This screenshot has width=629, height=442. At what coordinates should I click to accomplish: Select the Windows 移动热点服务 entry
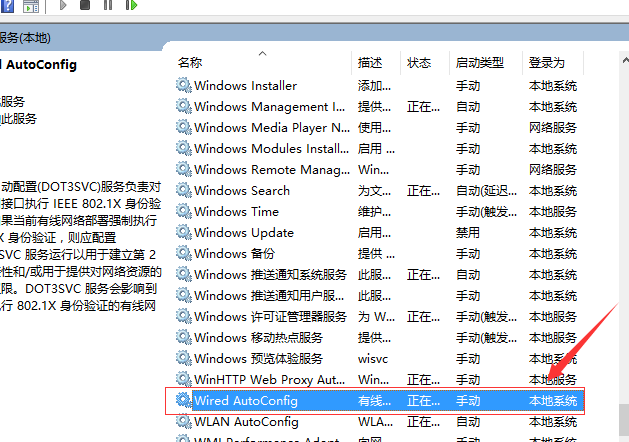click(x=258, y=338)
